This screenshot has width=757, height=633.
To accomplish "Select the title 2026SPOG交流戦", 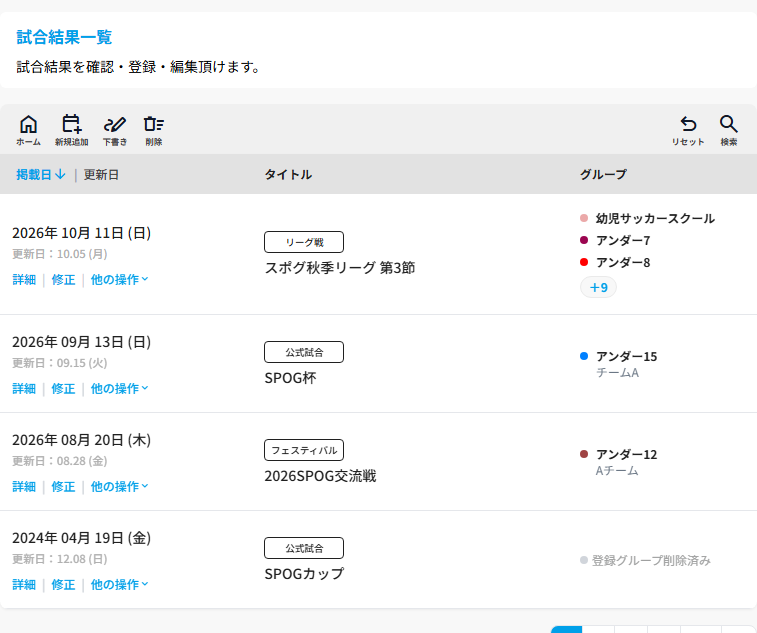I will point(321,476).
